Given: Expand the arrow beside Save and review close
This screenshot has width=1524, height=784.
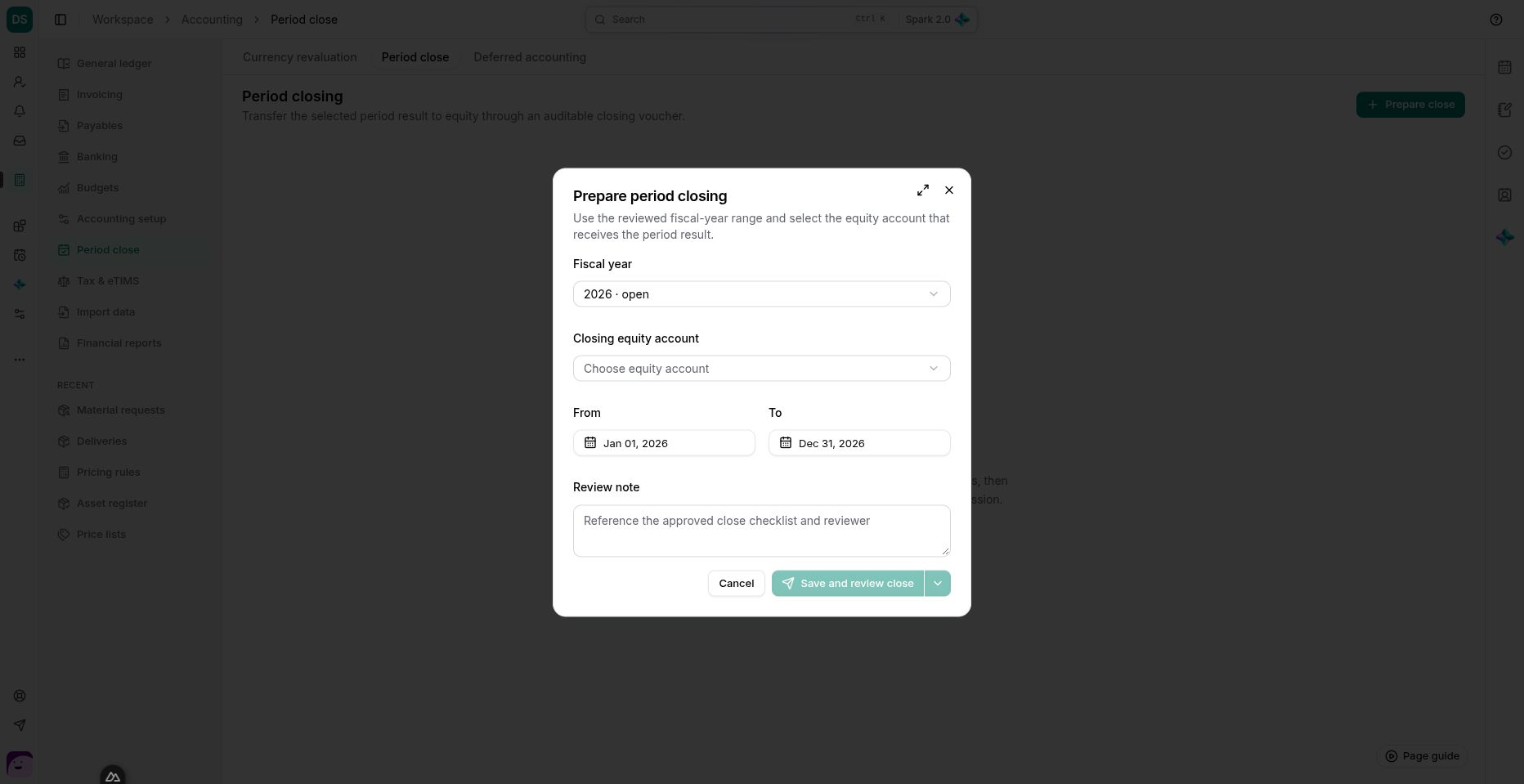Looking at the screenshot, I should click(938, 584).
